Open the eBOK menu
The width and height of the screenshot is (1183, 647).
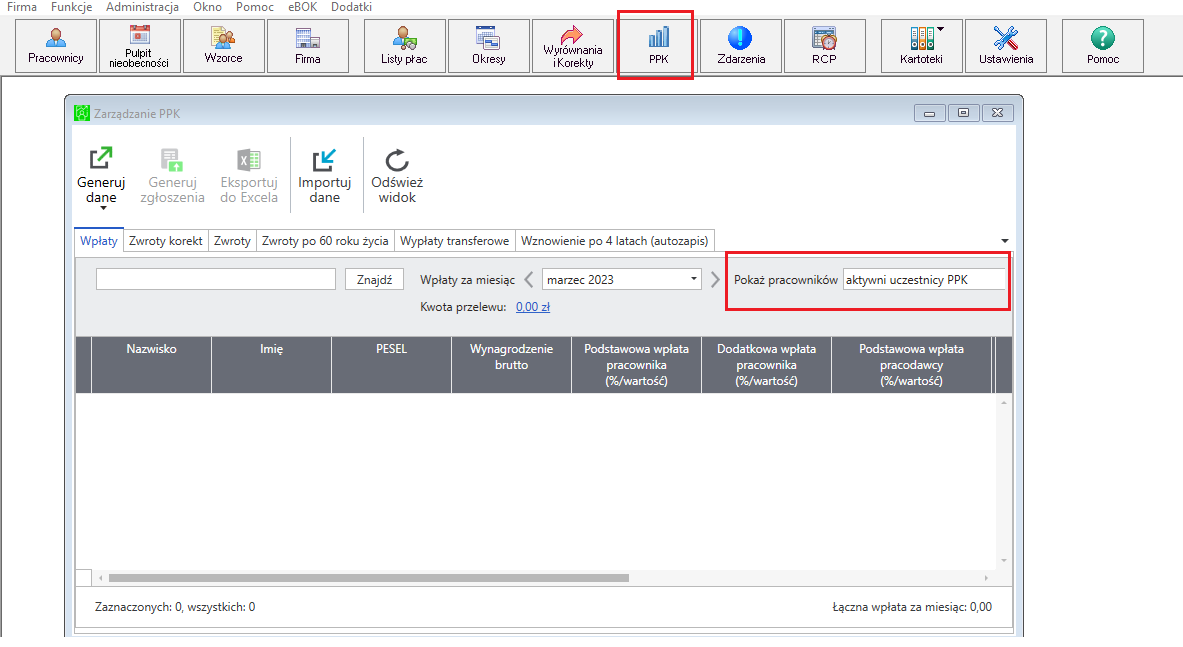point(303,7)
